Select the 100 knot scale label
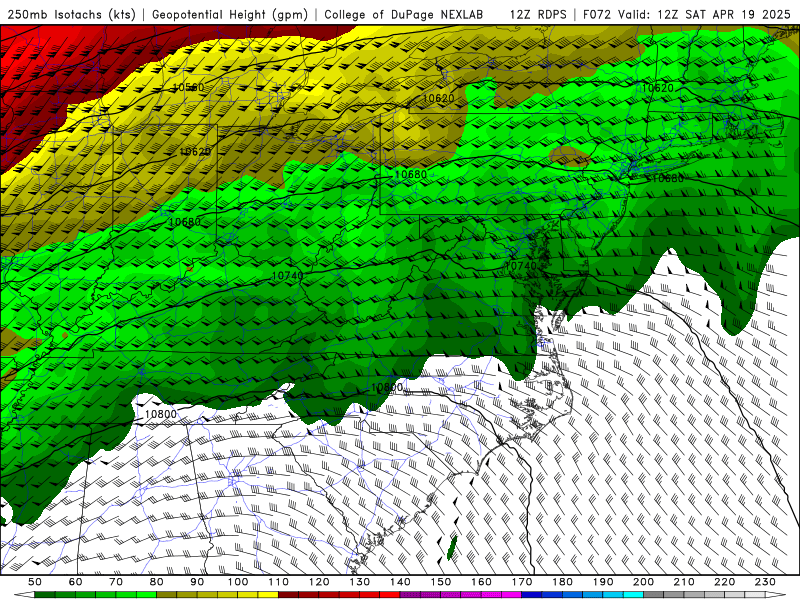 pyautogui.click(x=238, y=582)
